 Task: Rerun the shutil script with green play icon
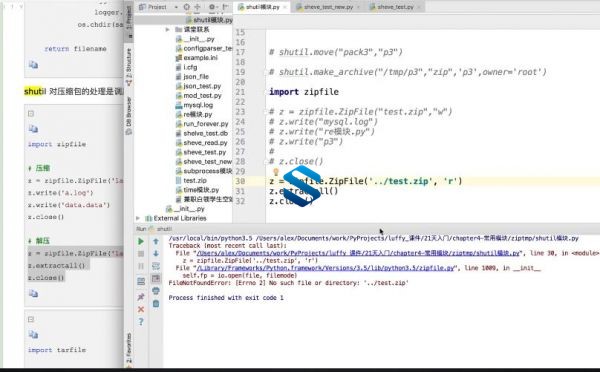141,241
